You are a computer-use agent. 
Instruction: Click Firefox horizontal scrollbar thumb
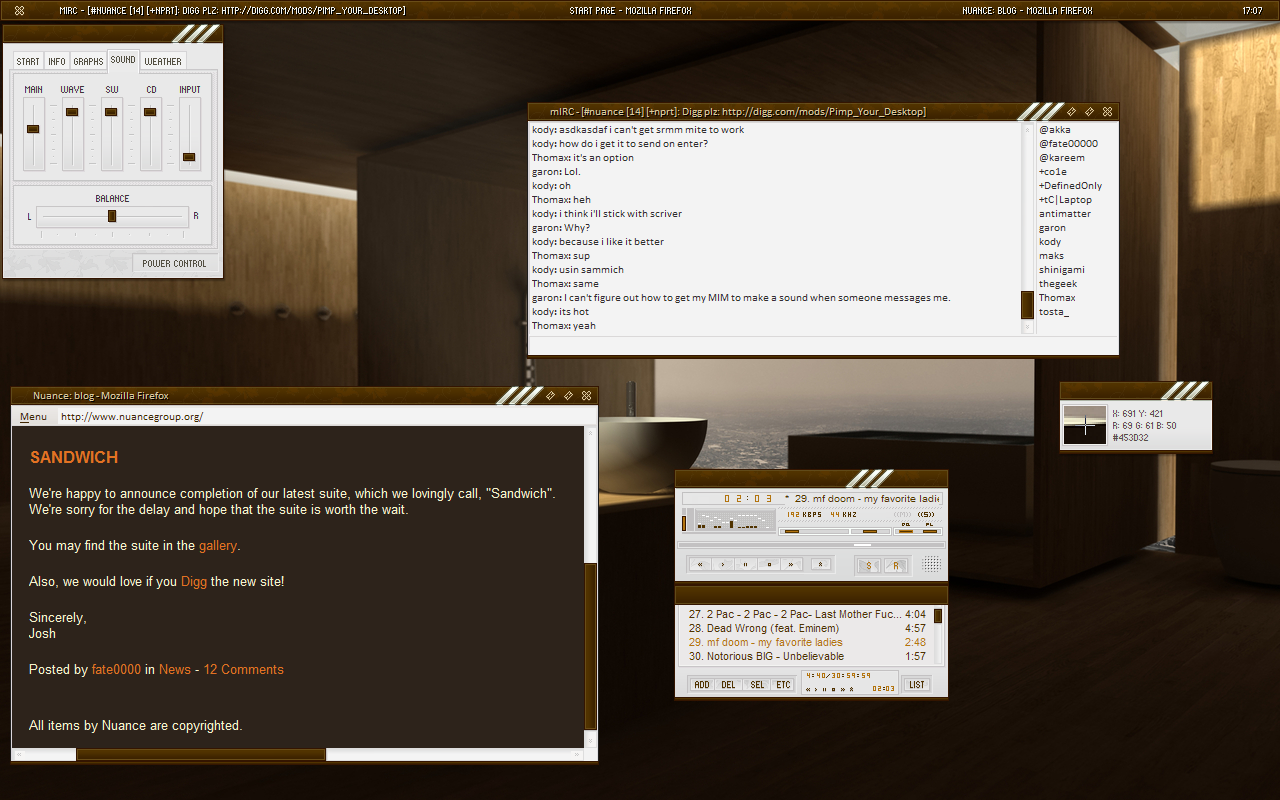201,755
